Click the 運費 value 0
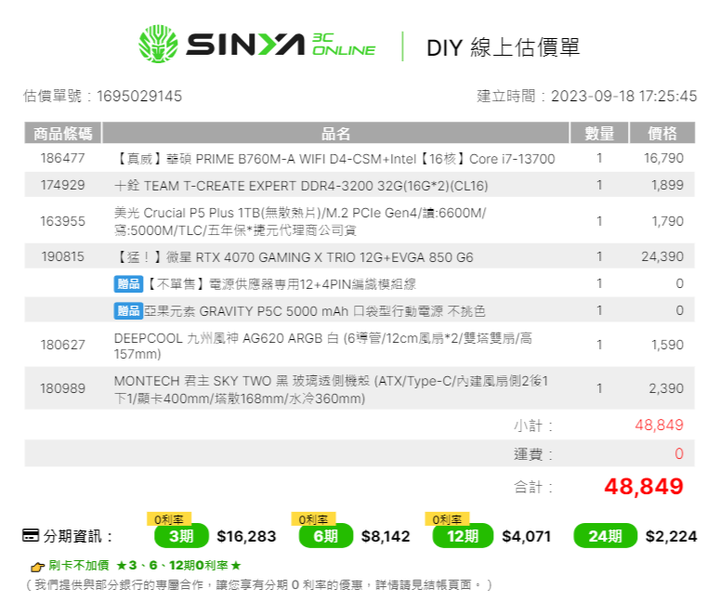Screen dimensions: 720x615 tap(679, 454)
